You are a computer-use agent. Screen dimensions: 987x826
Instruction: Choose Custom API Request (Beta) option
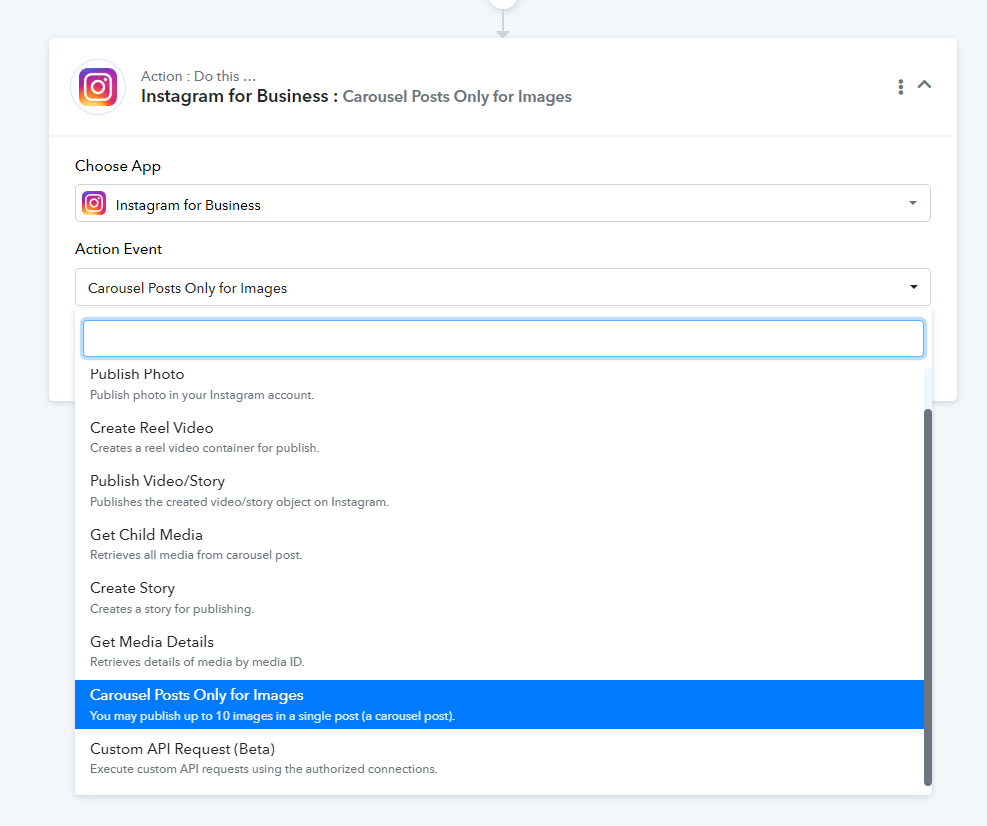pos(499,759)
